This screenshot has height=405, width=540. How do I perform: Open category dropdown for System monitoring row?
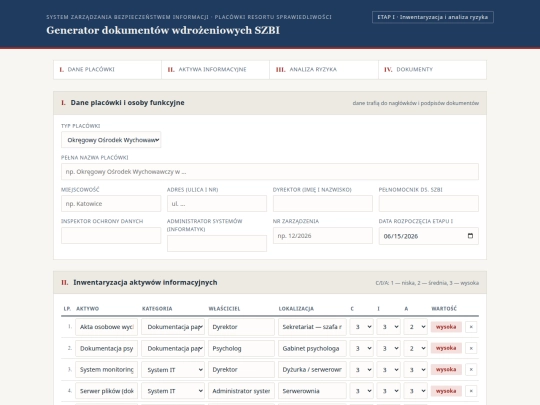click(173, 370)
